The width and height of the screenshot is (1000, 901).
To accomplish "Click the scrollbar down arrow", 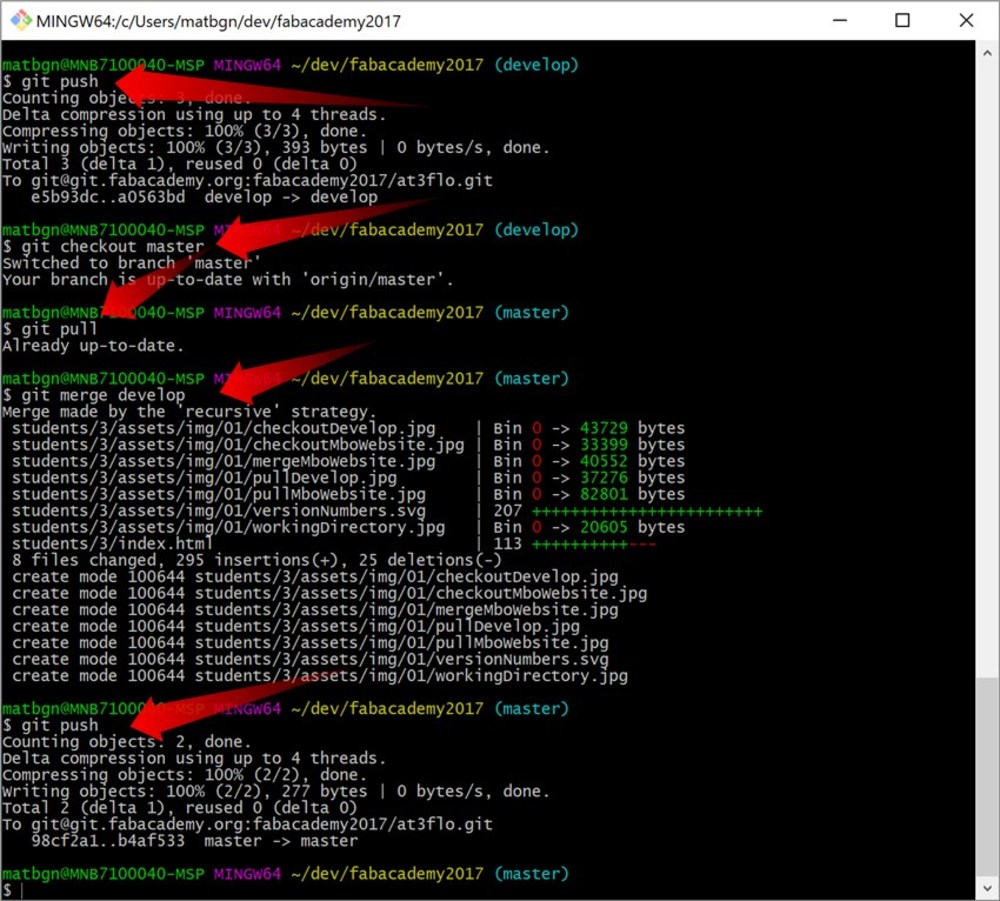I will click(987, 887).
